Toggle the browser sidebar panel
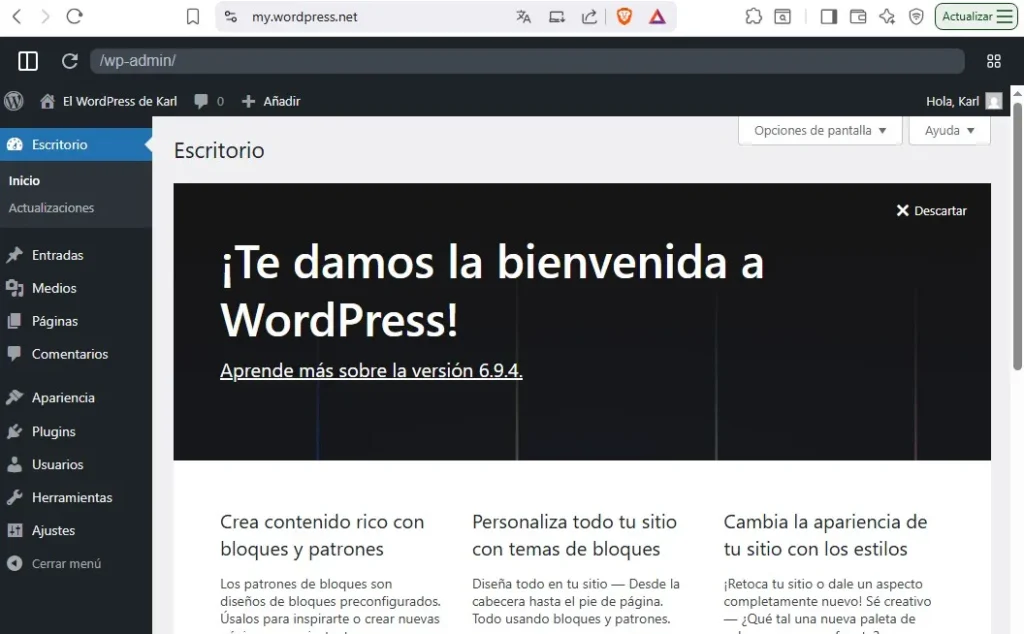The height and width of the screenshot is (634, 1024). click(x=828, y=16)
